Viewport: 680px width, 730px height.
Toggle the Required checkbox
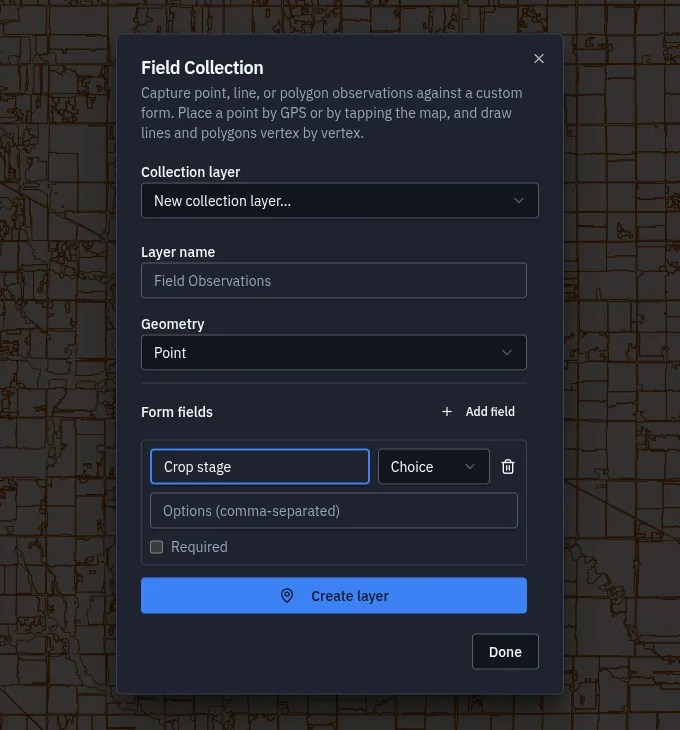156,547
